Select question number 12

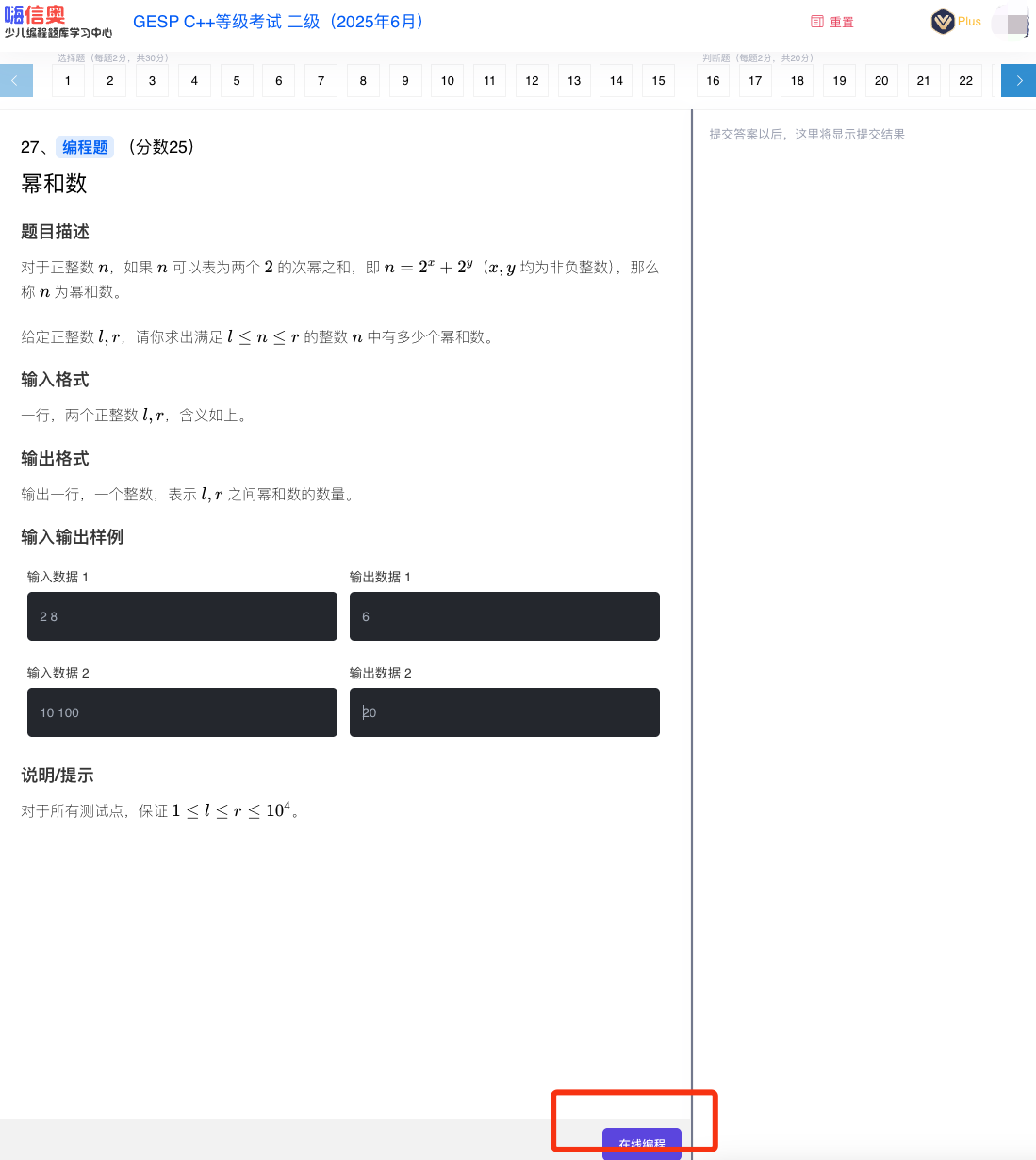coord(533,81)
